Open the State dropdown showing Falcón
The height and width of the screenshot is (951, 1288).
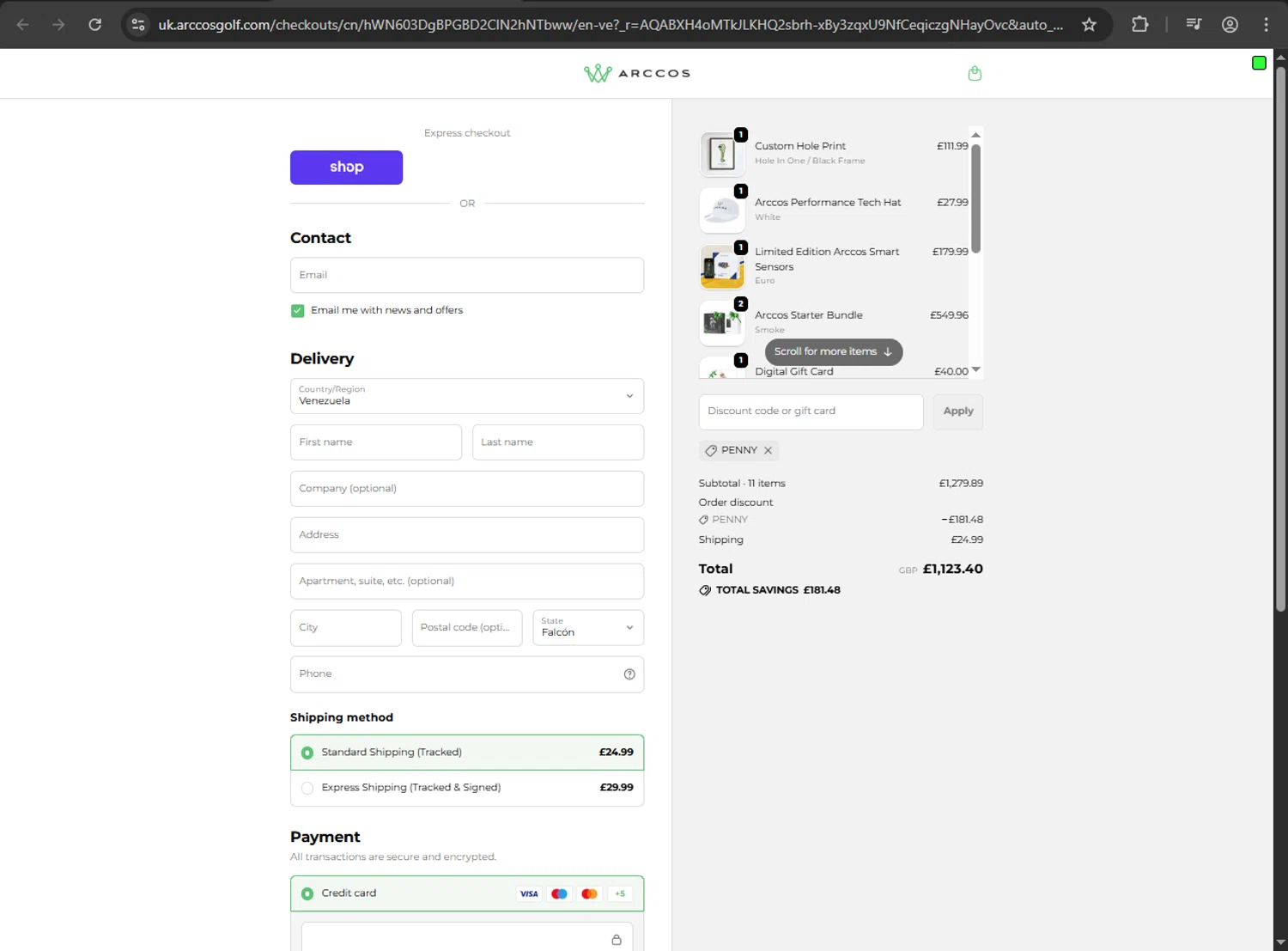(588, 628)
